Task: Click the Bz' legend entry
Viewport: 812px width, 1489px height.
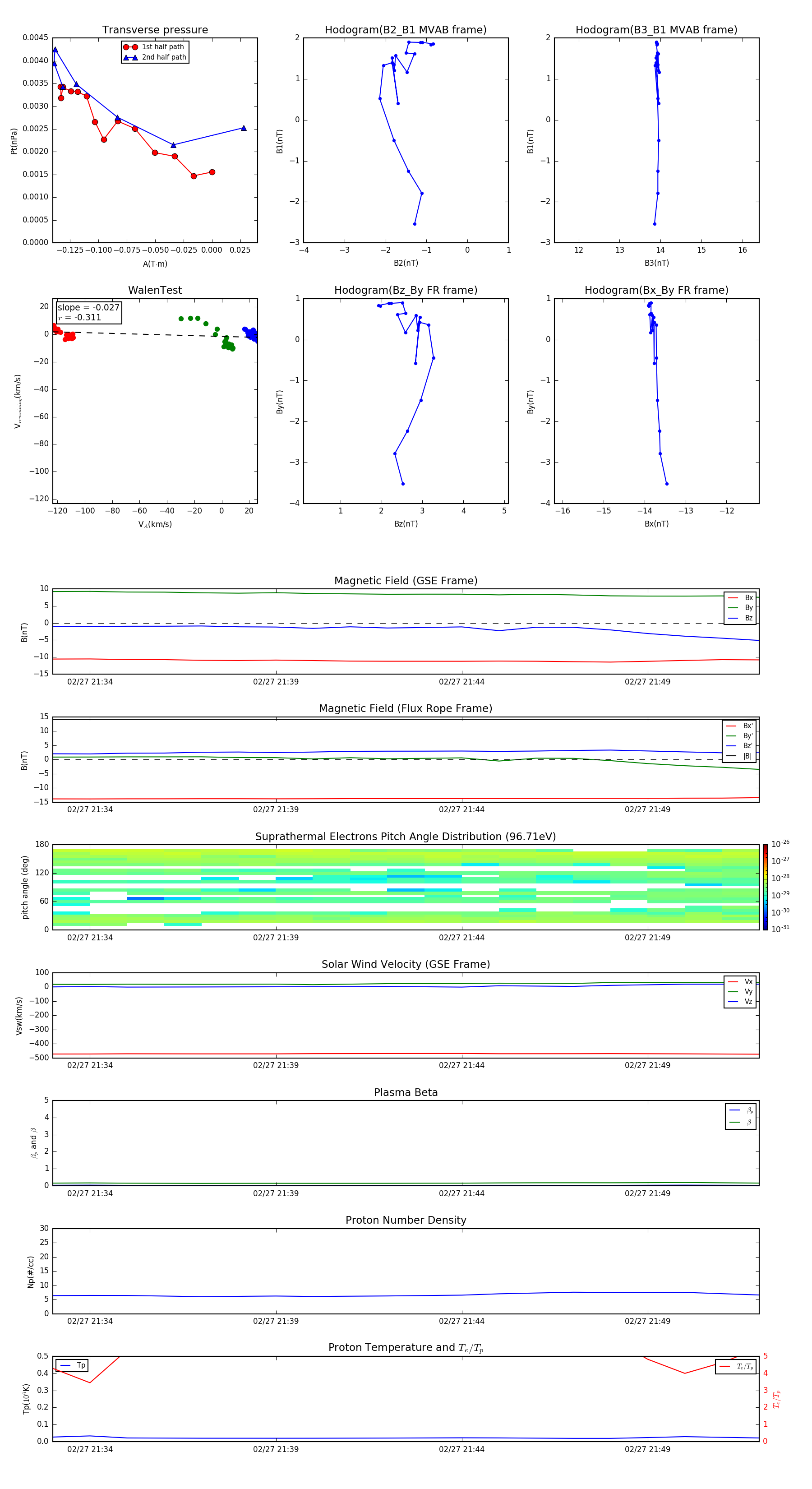Action: 739,746
